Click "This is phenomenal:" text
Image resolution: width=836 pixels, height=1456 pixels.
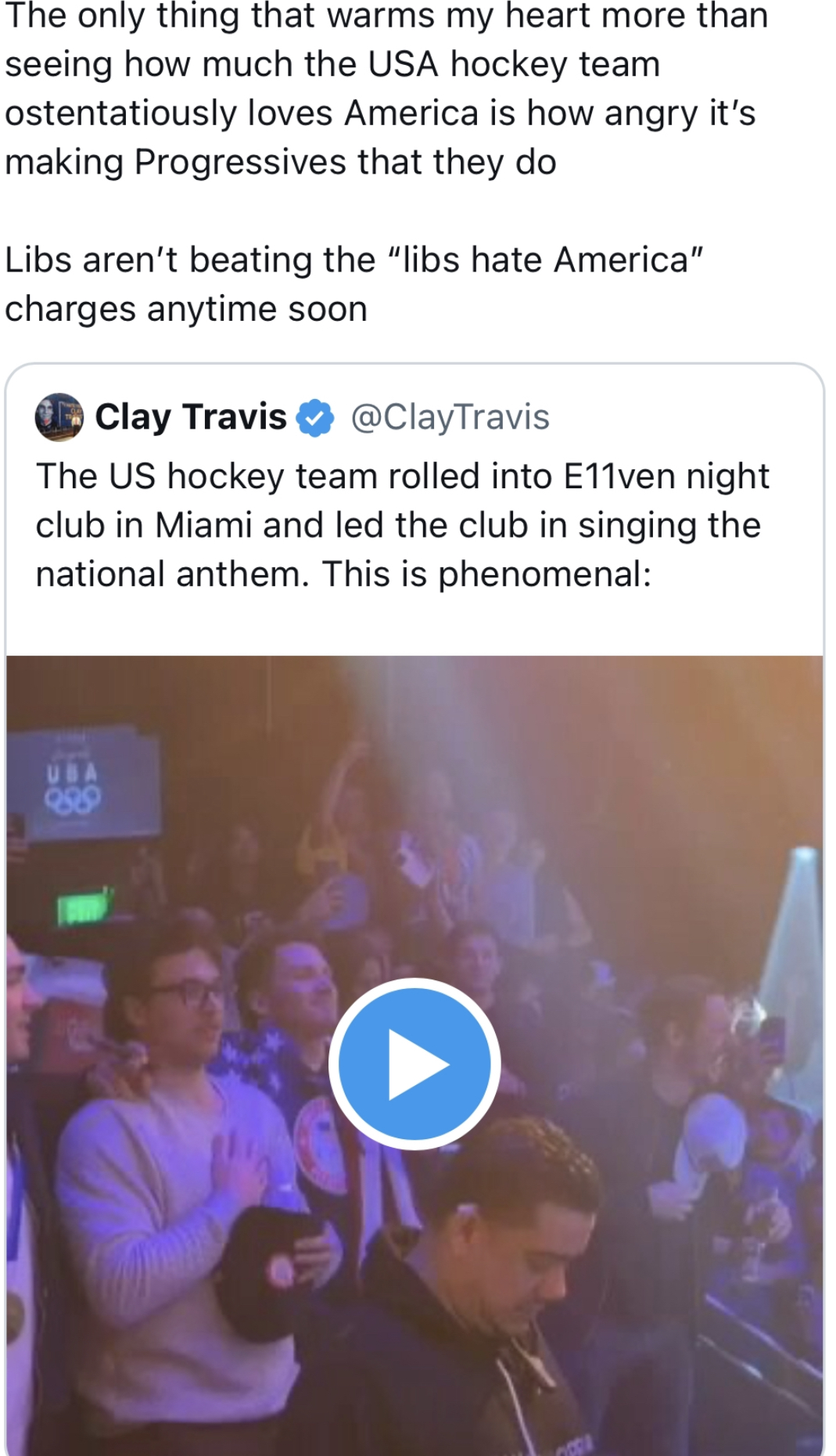(x=486, y=574)
